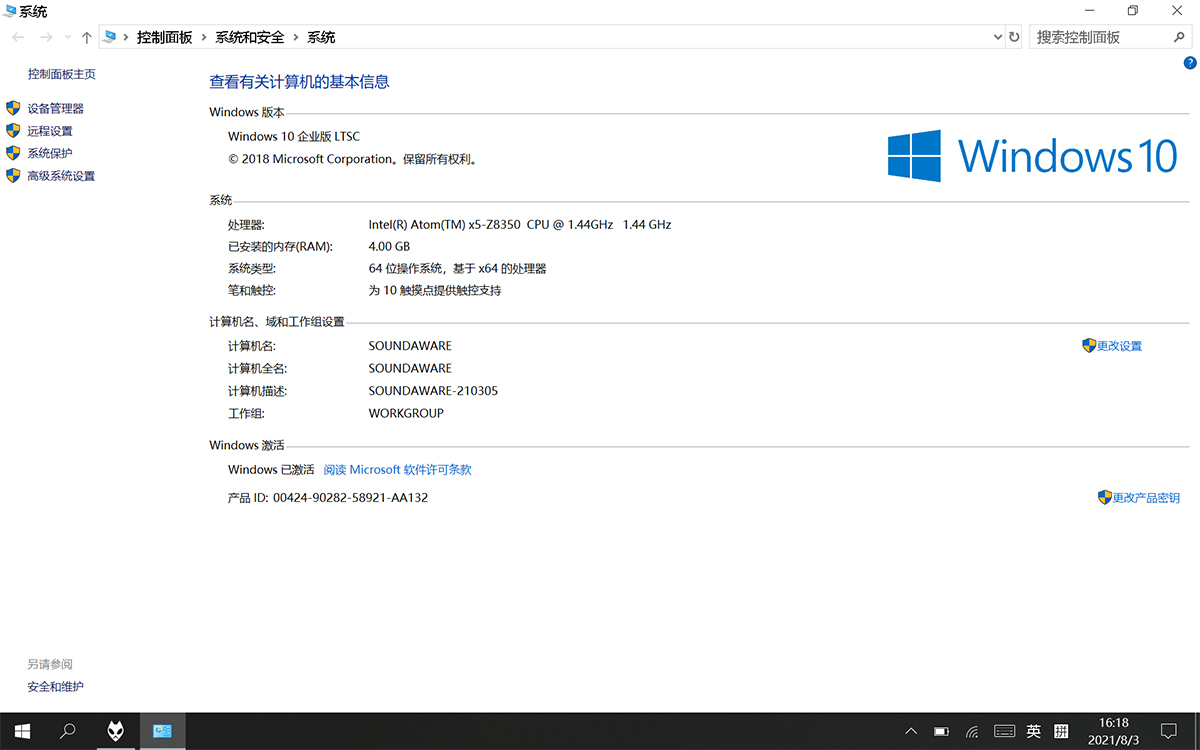Click the 拼 IME mode indicator

click(1062, 731)
